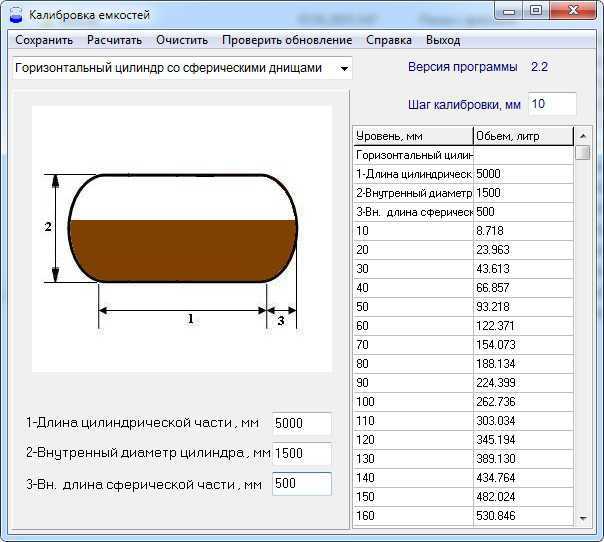Click the Уровень, мм column header
This screenshot has height=542, width=604.
click(413, 136)
